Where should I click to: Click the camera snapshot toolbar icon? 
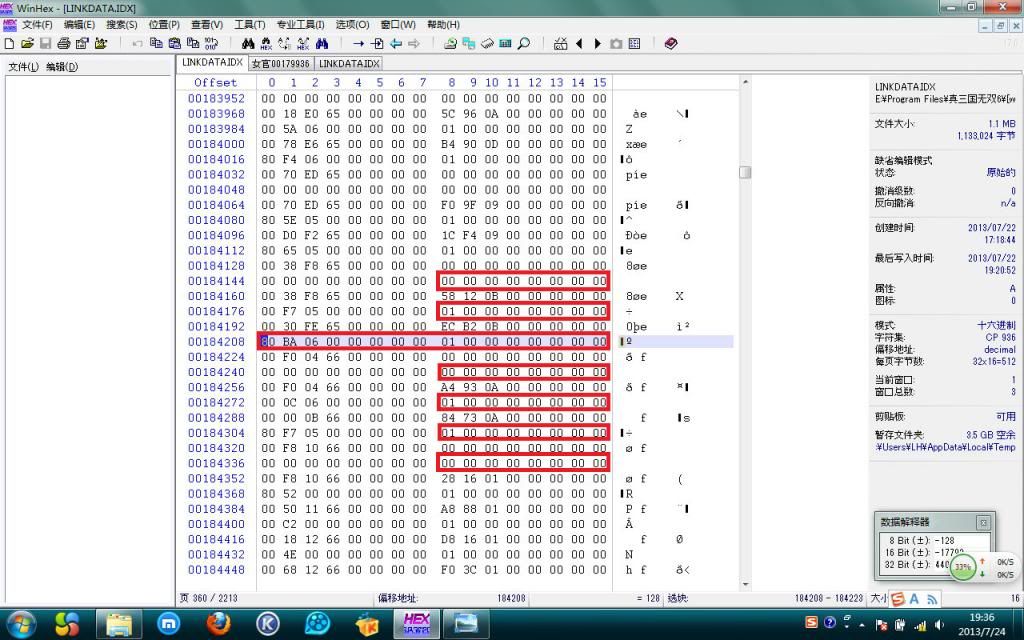tap(616, 44)
